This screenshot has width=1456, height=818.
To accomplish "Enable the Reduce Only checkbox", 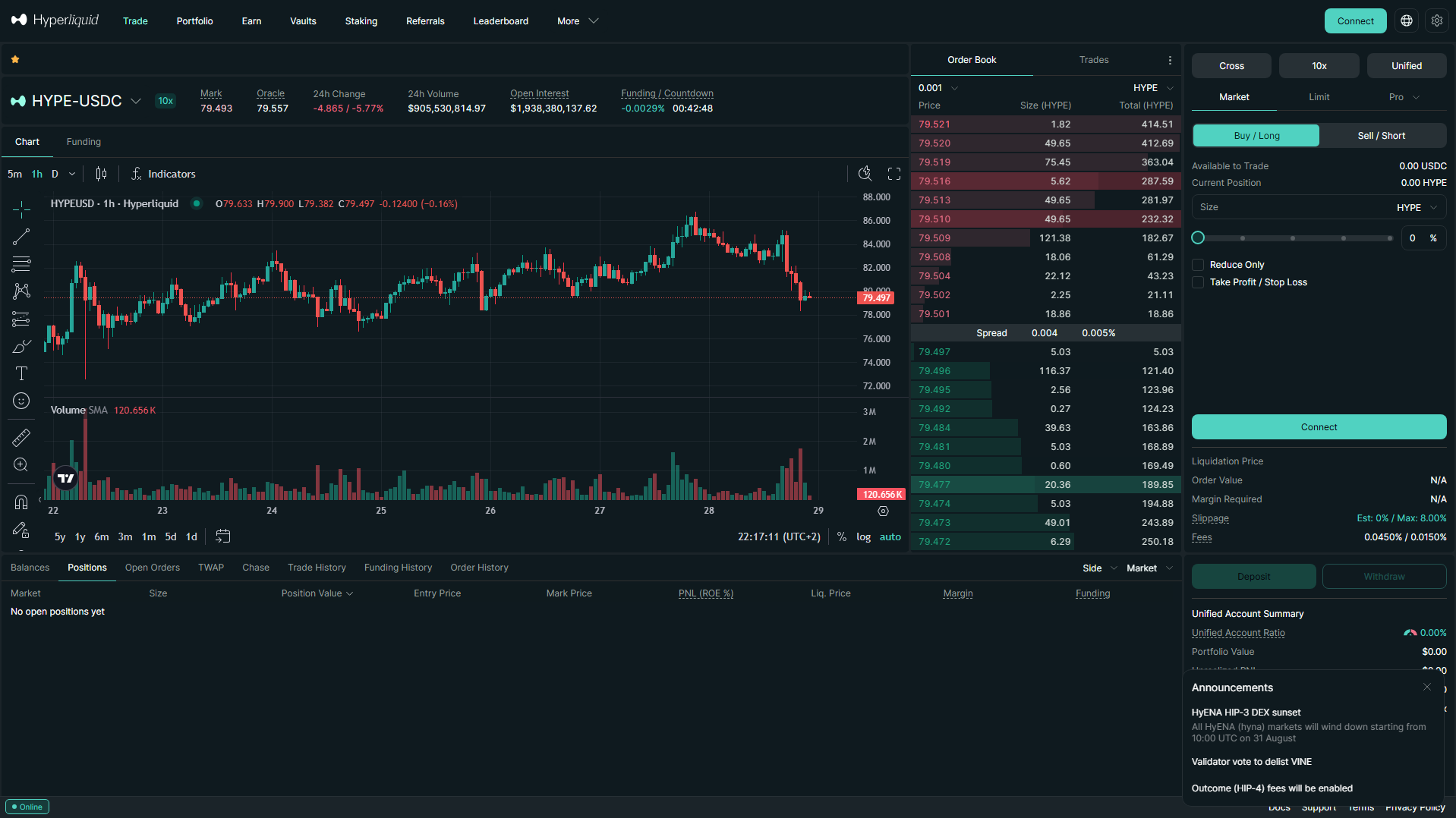I will [1198, 265].
